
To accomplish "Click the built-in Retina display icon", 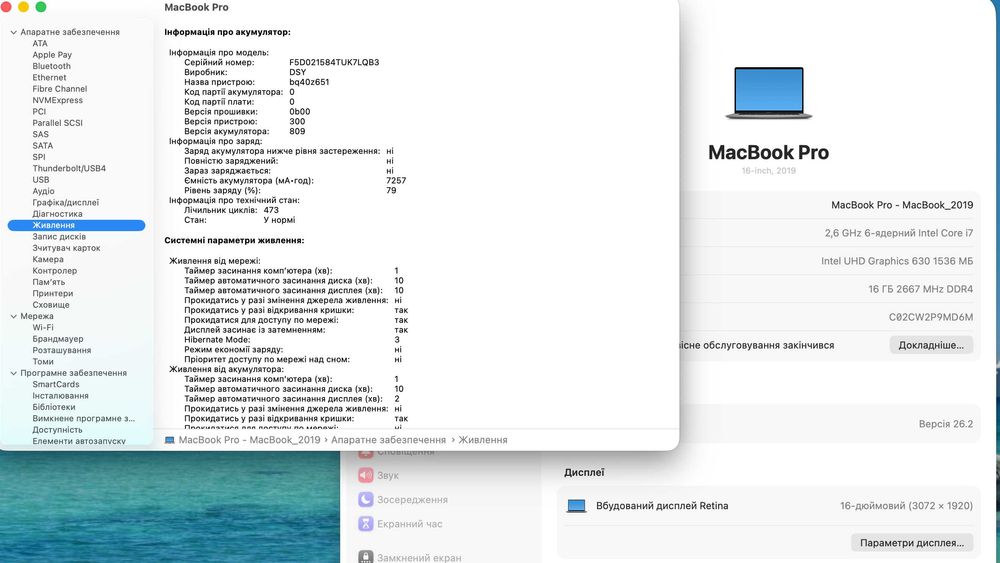I will [577, 506].
